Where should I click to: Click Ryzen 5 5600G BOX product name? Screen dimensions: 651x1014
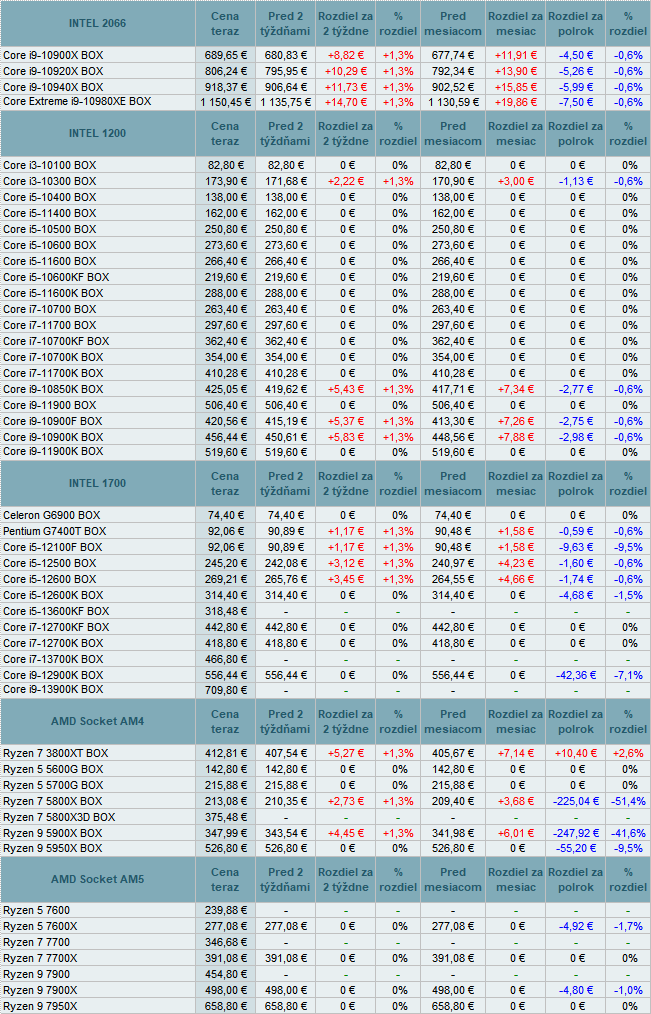click(53, 770)
